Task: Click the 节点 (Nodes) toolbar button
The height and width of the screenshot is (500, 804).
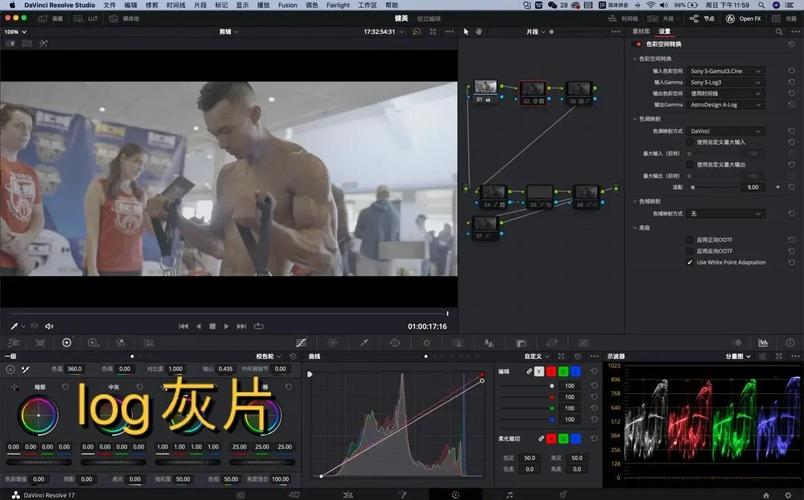Action: [x=702, y=18]
